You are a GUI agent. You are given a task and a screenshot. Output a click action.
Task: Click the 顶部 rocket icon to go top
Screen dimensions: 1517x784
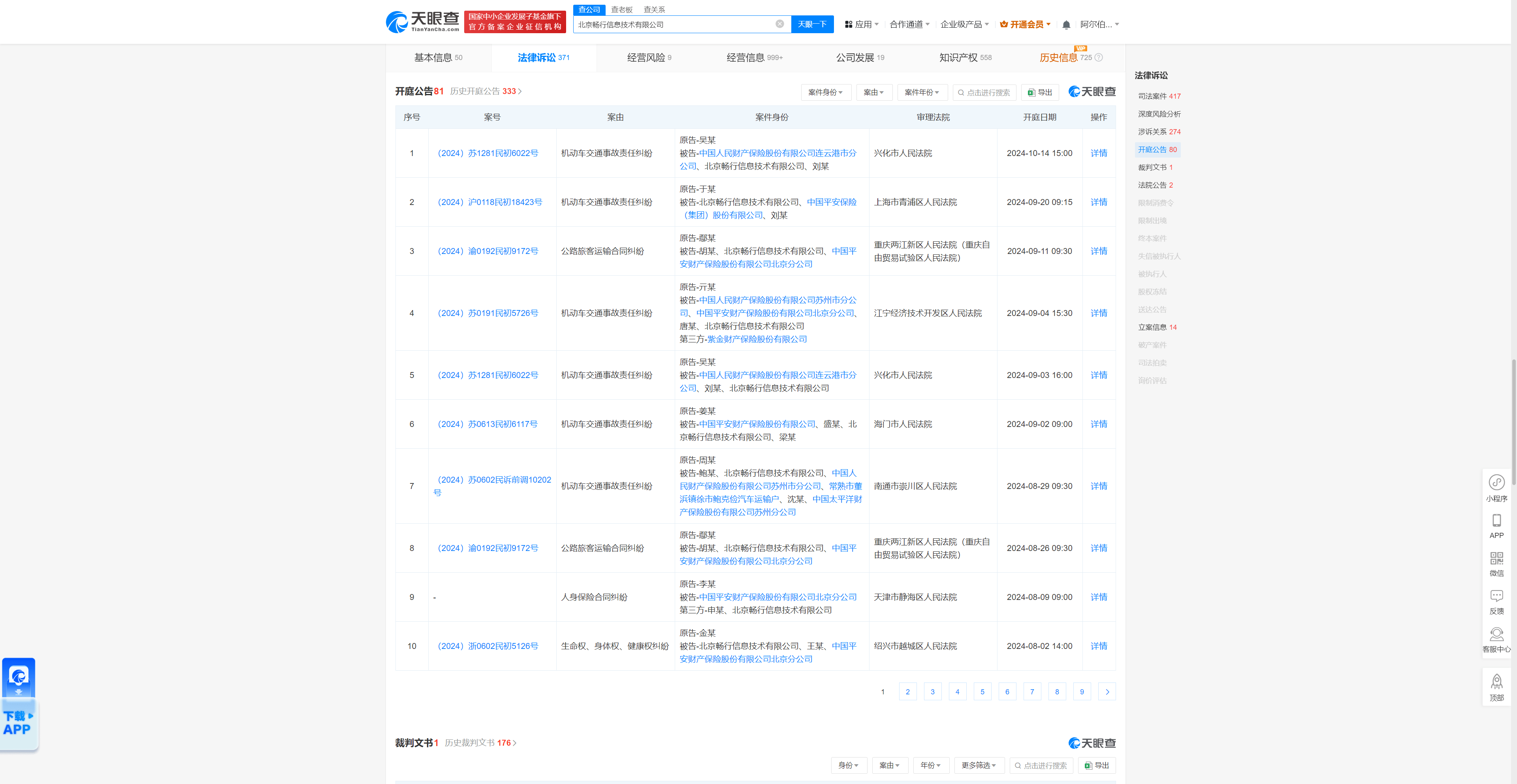tap(1496, 688)
